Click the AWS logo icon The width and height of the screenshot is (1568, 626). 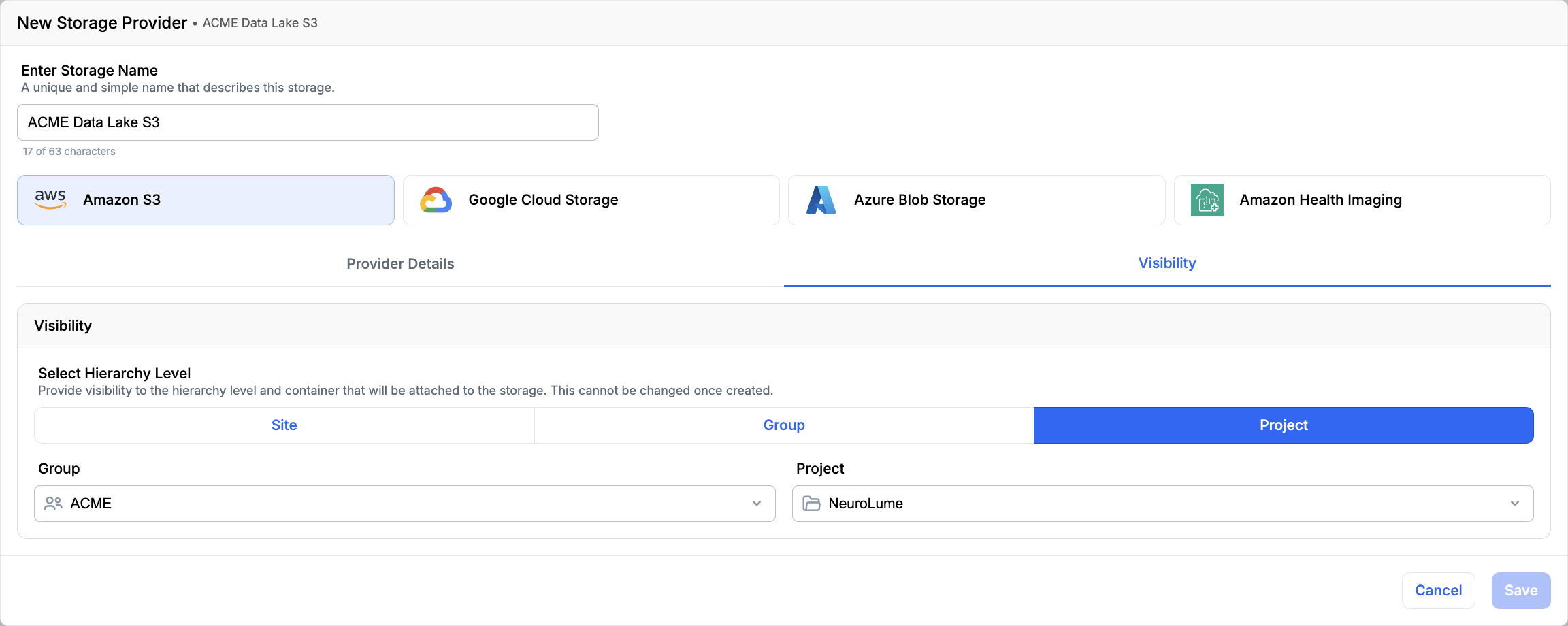(x=50, y=199)
